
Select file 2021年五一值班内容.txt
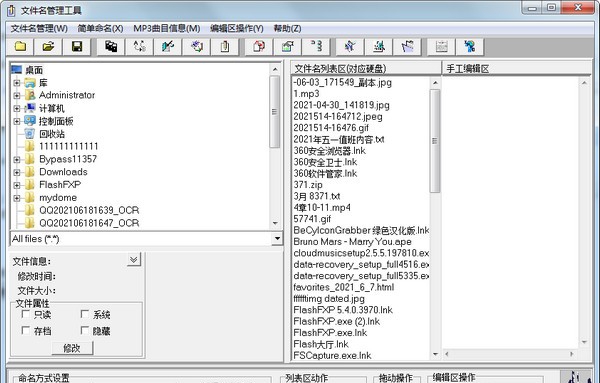[x=339, y=139]
